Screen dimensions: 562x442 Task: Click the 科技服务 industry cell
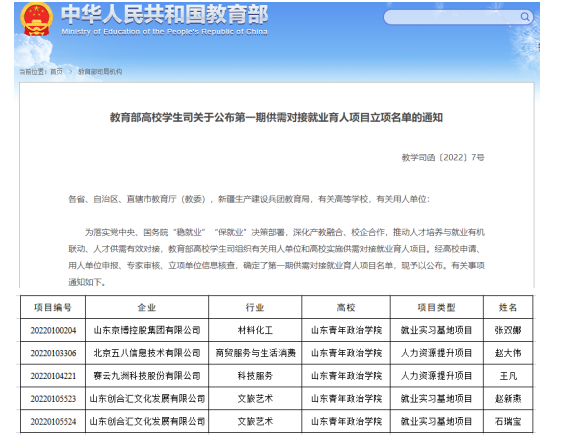click(255, 376)
